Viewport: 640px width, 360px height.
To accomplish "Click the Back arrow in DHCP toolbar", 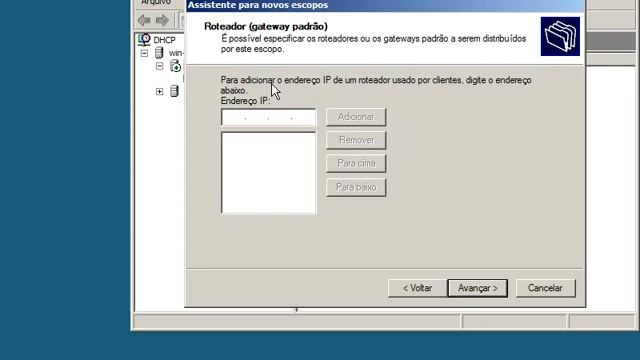I will pyautogui.click(x=144, y=20).
